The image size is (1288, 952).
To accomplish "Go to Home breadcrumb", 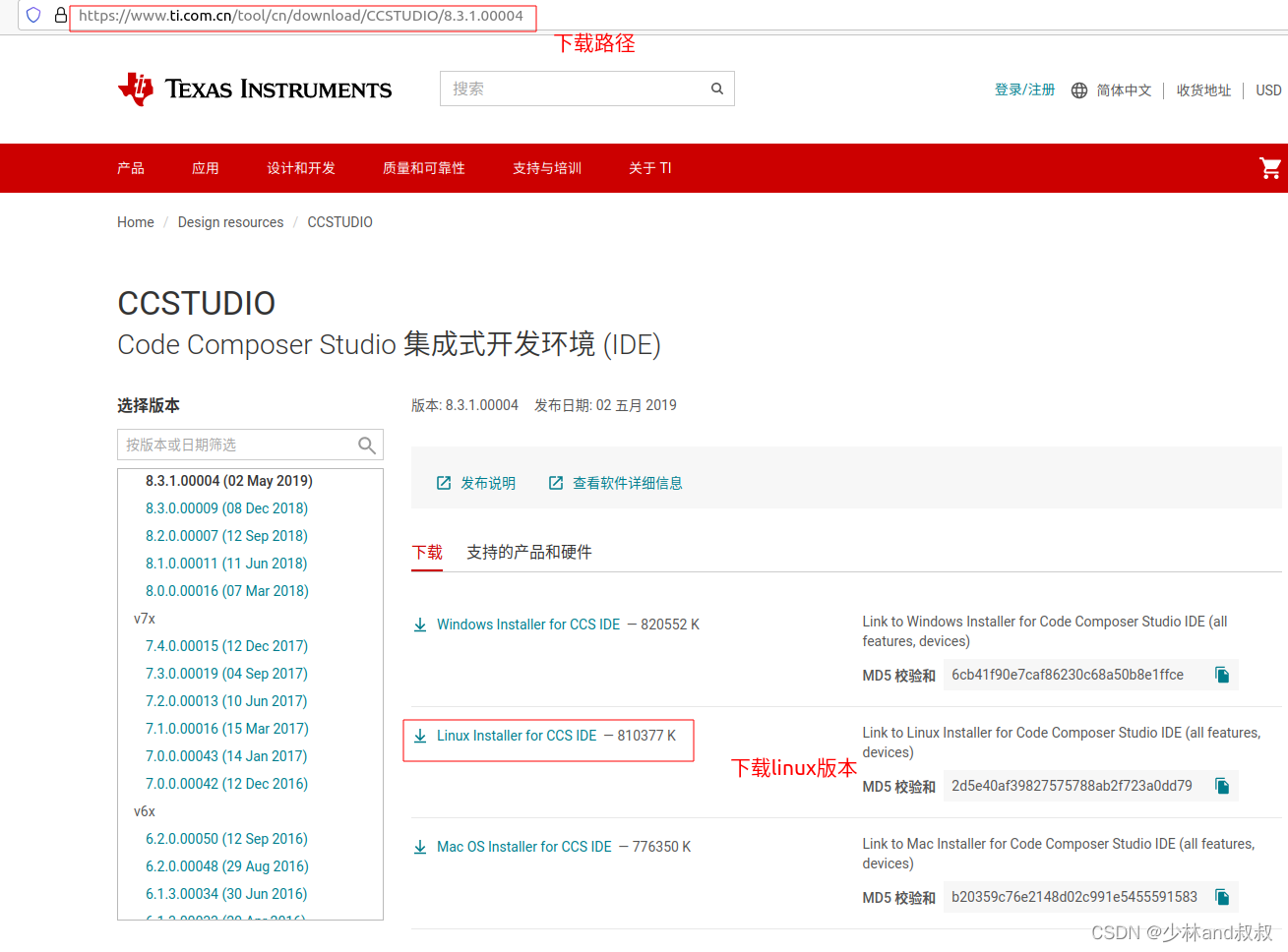I will point(136,222).
